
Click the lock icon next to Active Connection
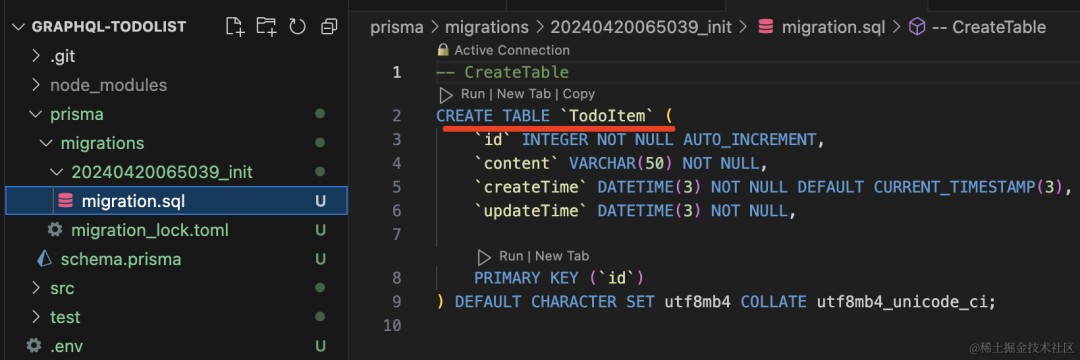point(443,50)
